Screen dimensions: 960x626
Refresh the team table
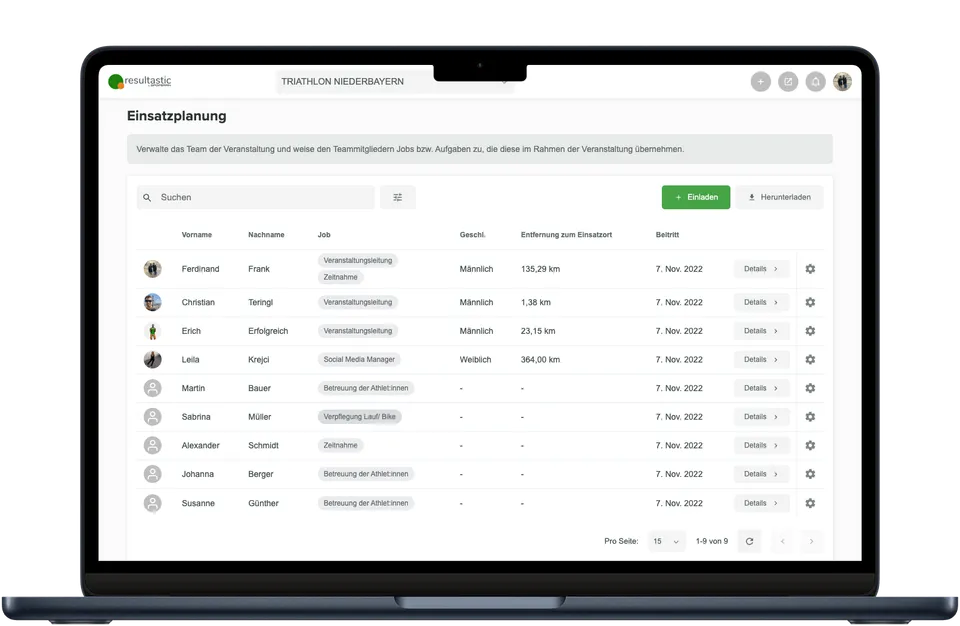749,541
